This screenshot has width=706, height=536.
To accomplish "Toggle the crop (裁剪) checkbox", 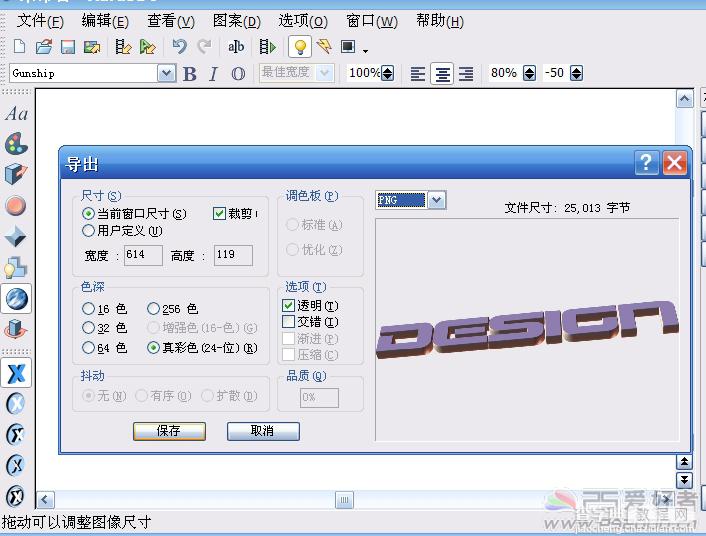I will [219, 213].
